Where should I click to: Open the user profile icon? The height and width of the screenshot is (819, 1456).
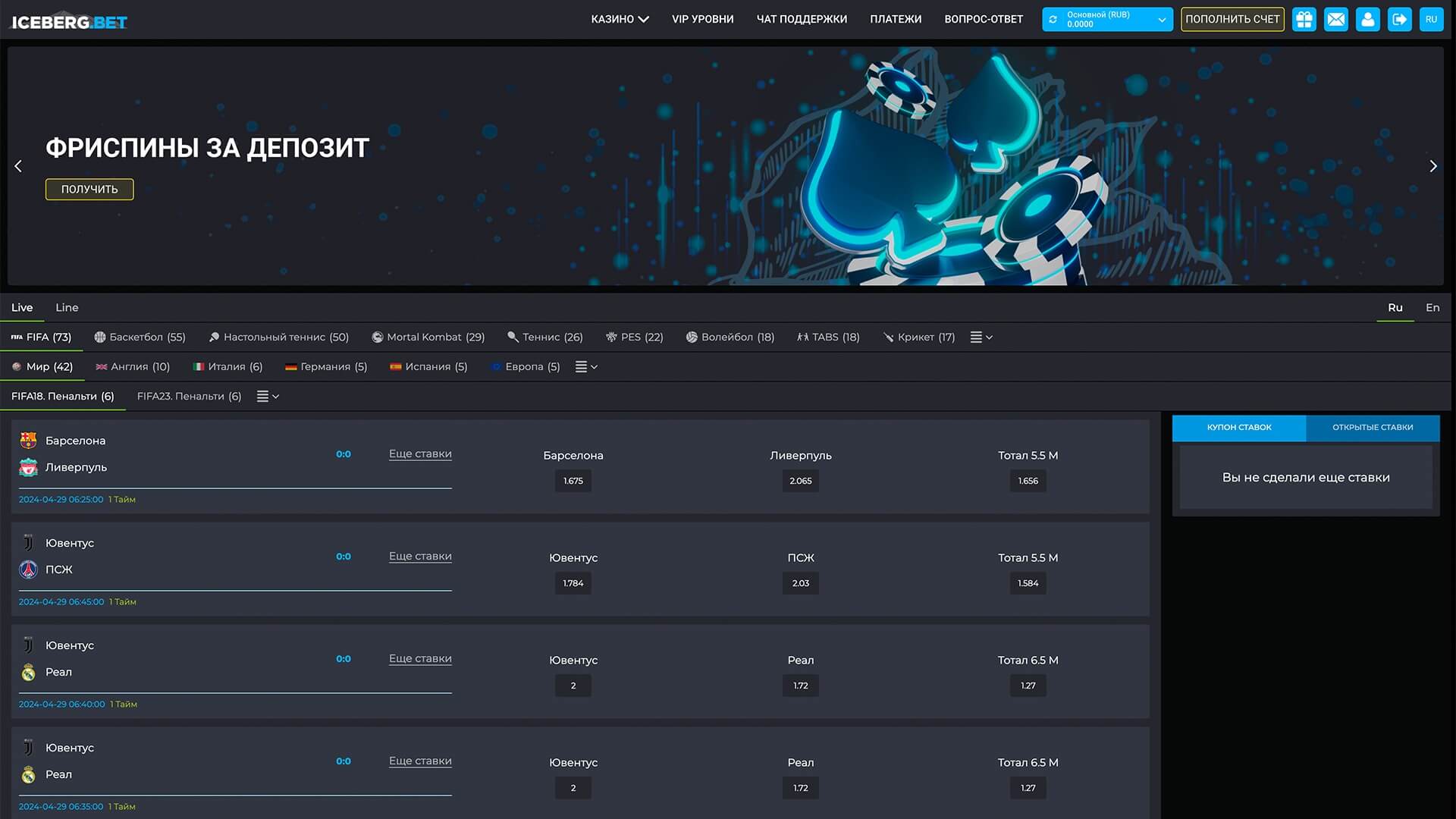[1368, 20]
